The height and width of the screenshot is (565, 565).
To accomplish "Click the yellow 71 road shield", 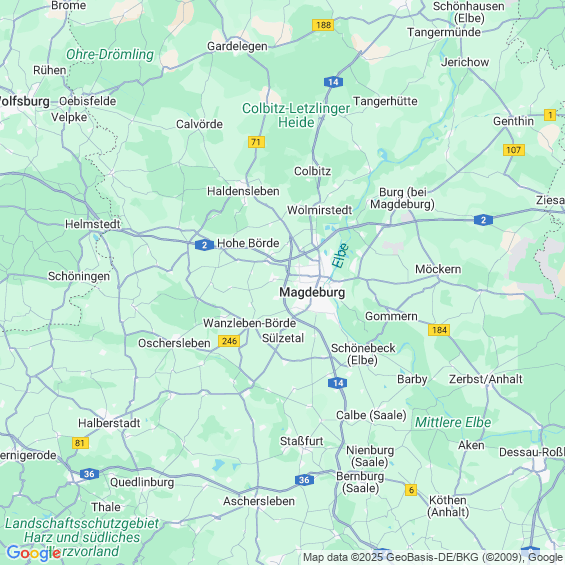I will coord(256,142).
